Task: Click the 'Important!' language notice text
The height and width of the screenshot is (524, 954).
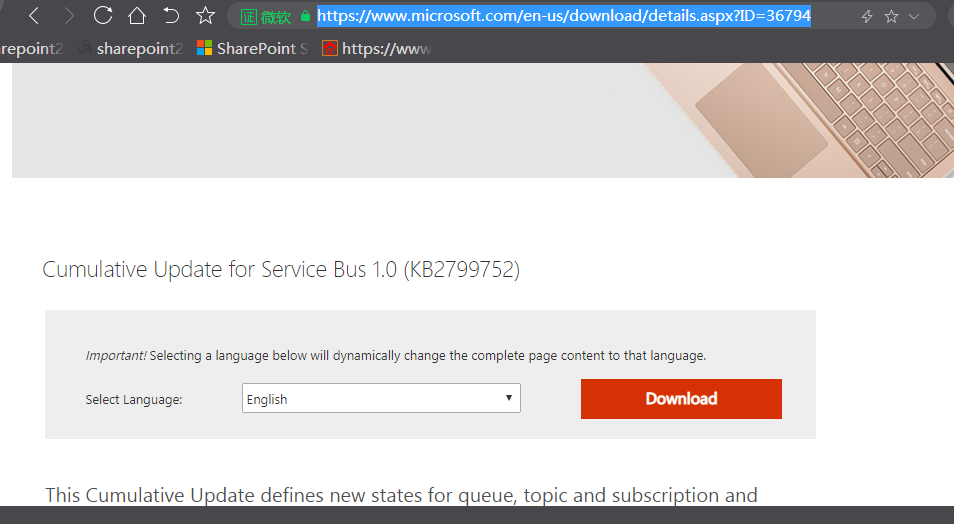Action: (395, 355)
